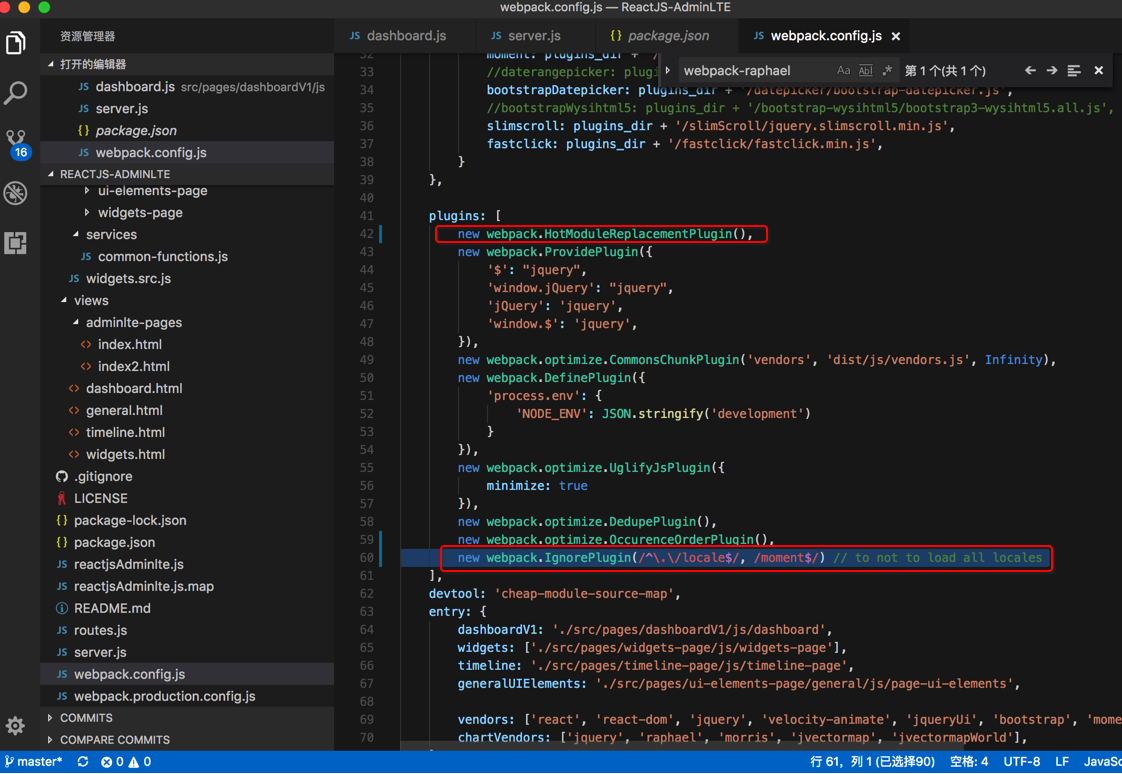Go to next match arrow in find
Image resolution: width=1122 pixels, height=774 pixels.
click(x=1052, y=71)
